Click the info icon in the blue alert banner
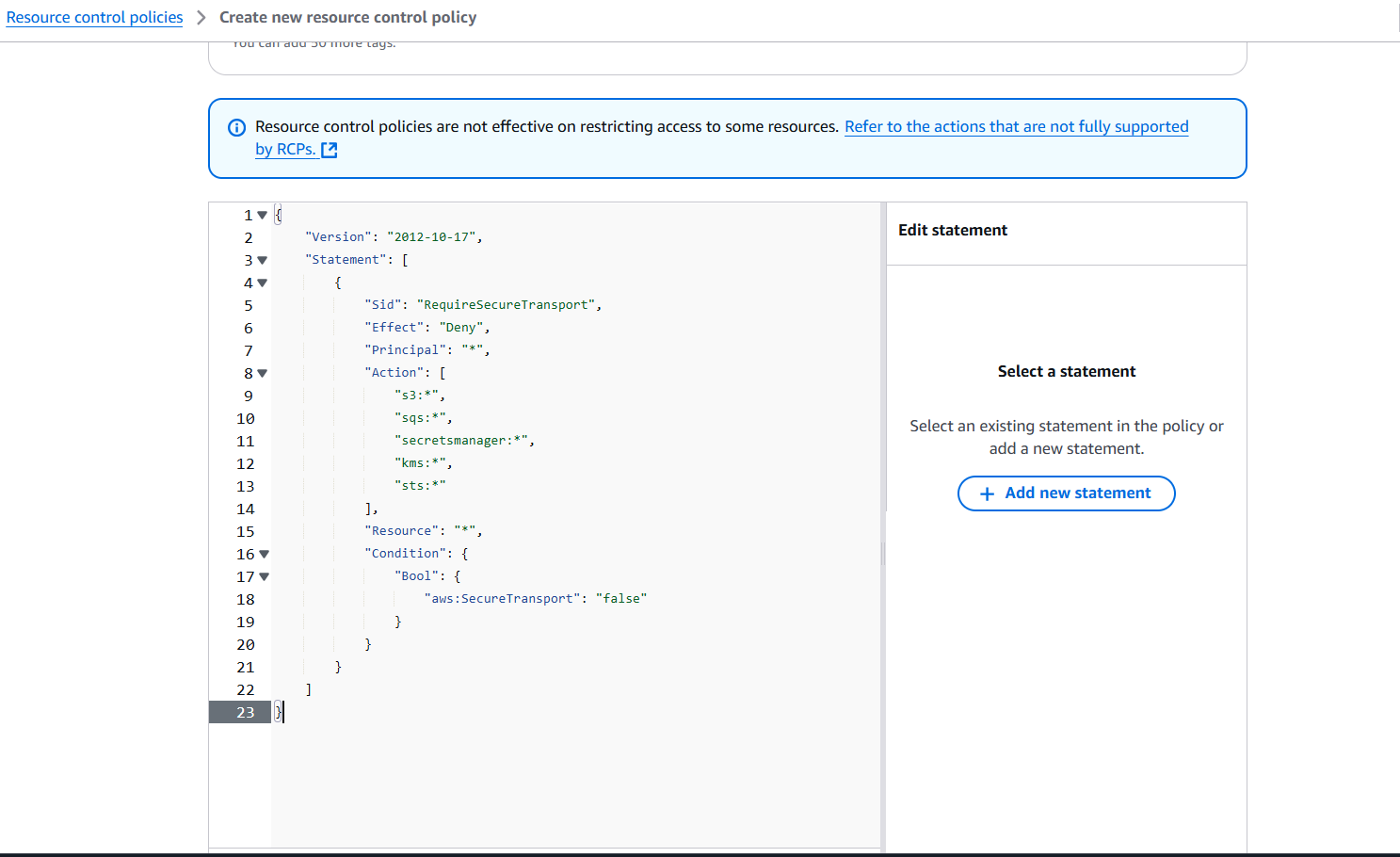The height and width of the screenshot is (857, 1400). (x=237, y=128)
